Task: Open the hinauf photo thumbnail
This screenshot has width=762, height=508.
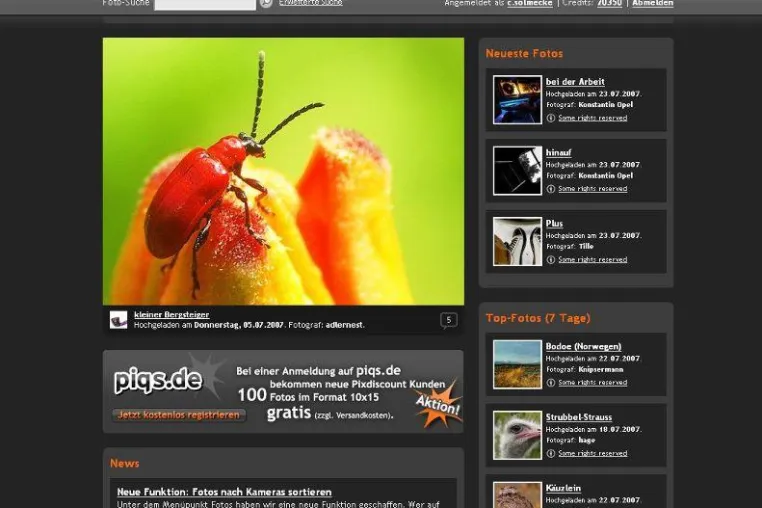Action: [x=517, y=171]
